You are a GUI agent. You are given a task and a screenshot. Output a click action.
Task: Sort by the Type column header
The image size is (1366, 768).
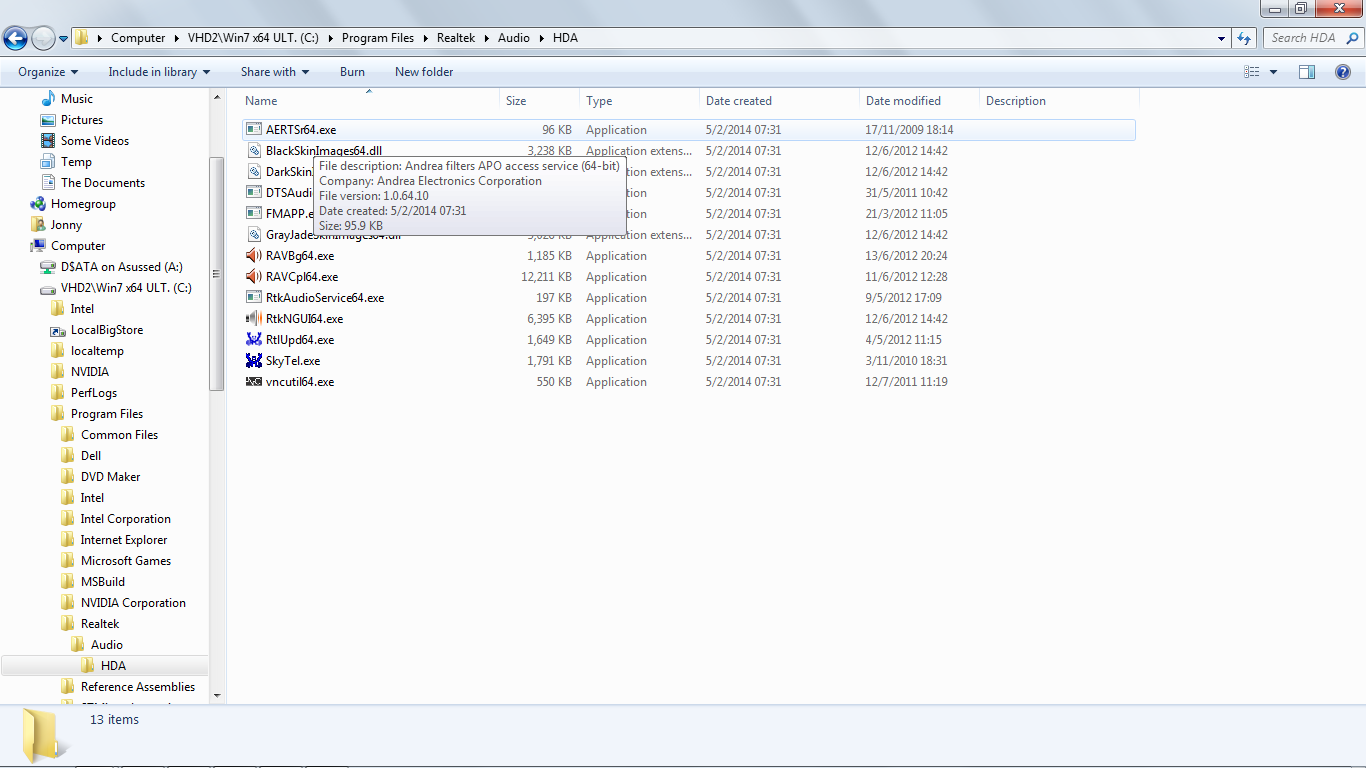tap(640, 101)
